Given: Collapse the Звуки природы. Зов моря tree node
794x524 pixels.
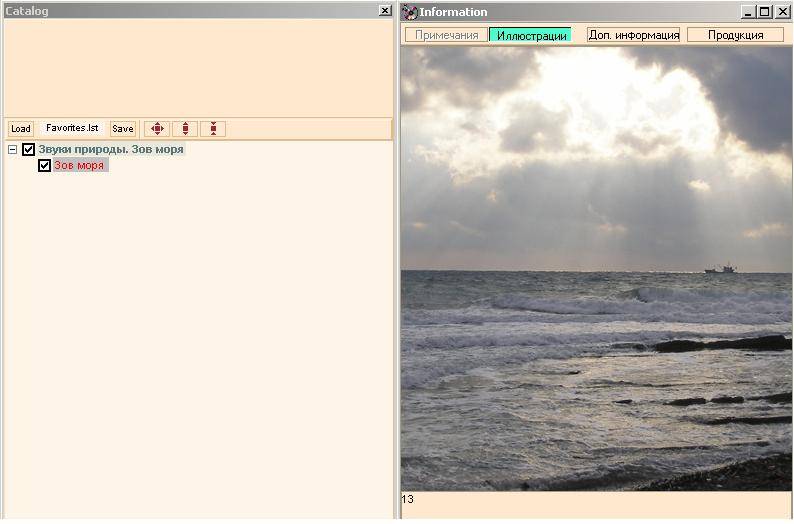Looking at the screenshot, I should click(12, 149).
